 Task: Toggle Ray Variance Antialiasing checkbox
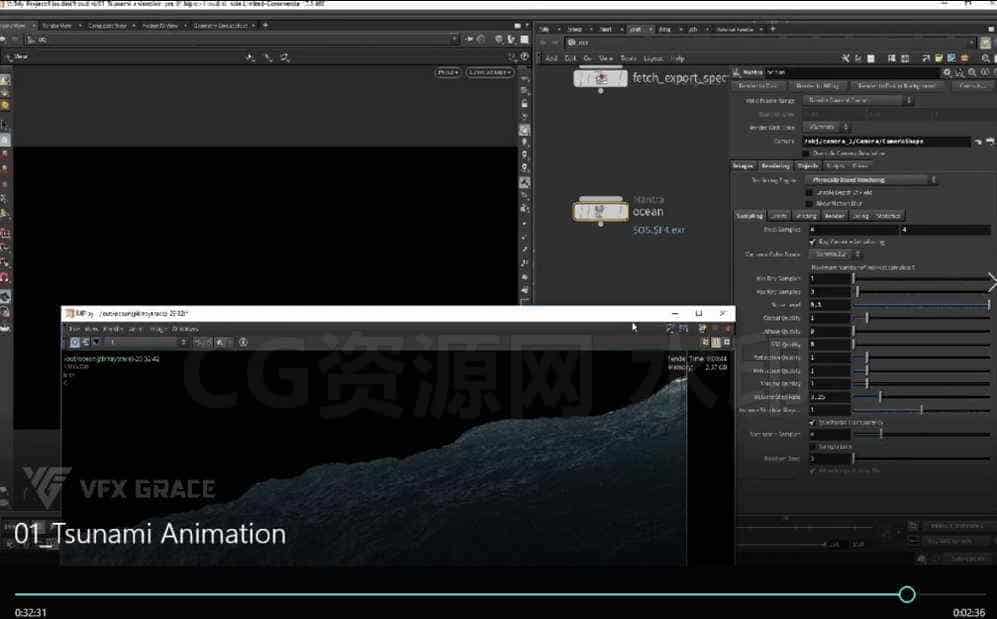(812, 242)
